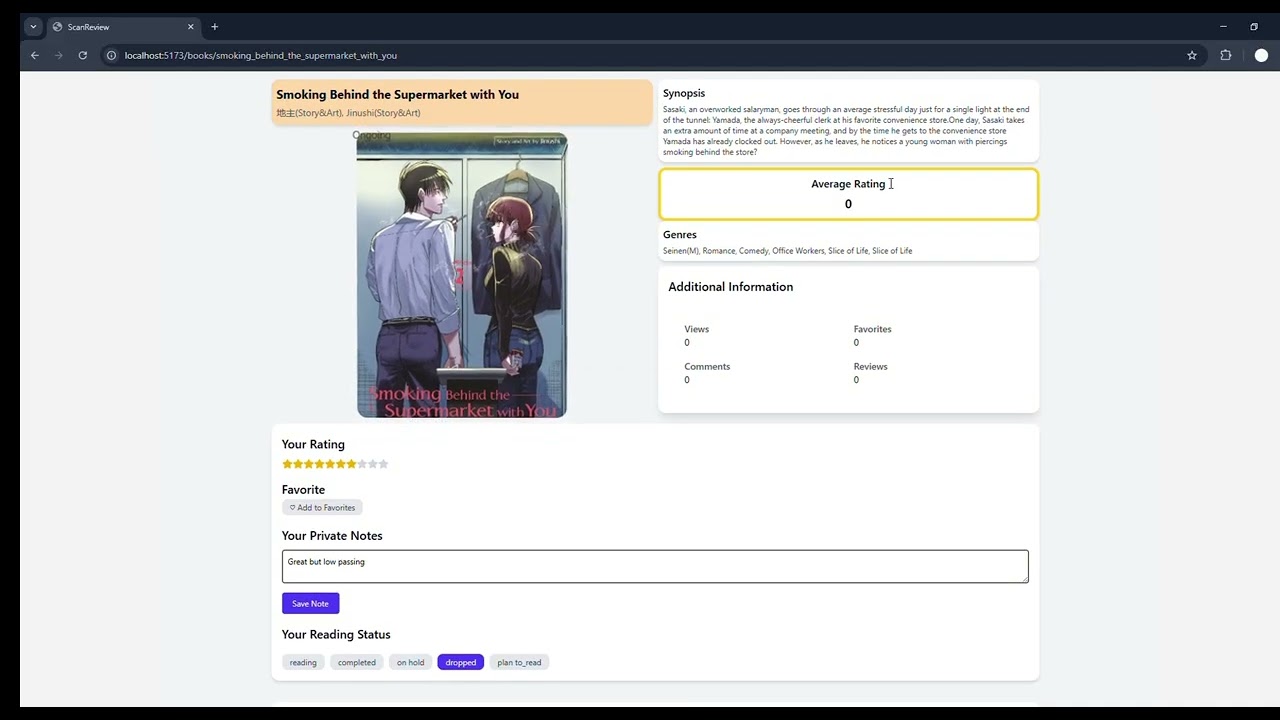
Task: Click the Views count label
Action: 696,329
